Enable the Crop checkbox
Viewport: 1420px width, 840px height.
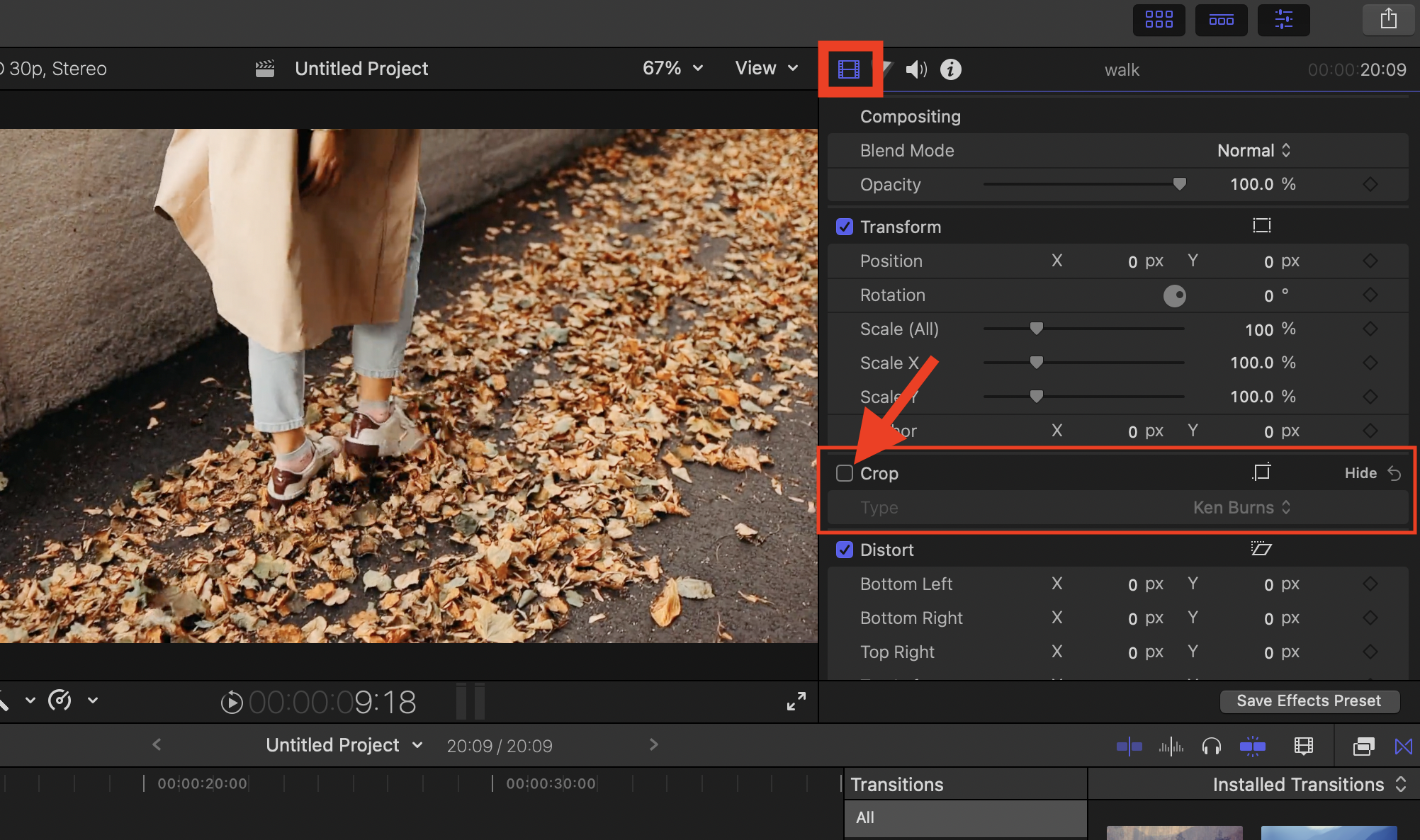tap(844, 473)
